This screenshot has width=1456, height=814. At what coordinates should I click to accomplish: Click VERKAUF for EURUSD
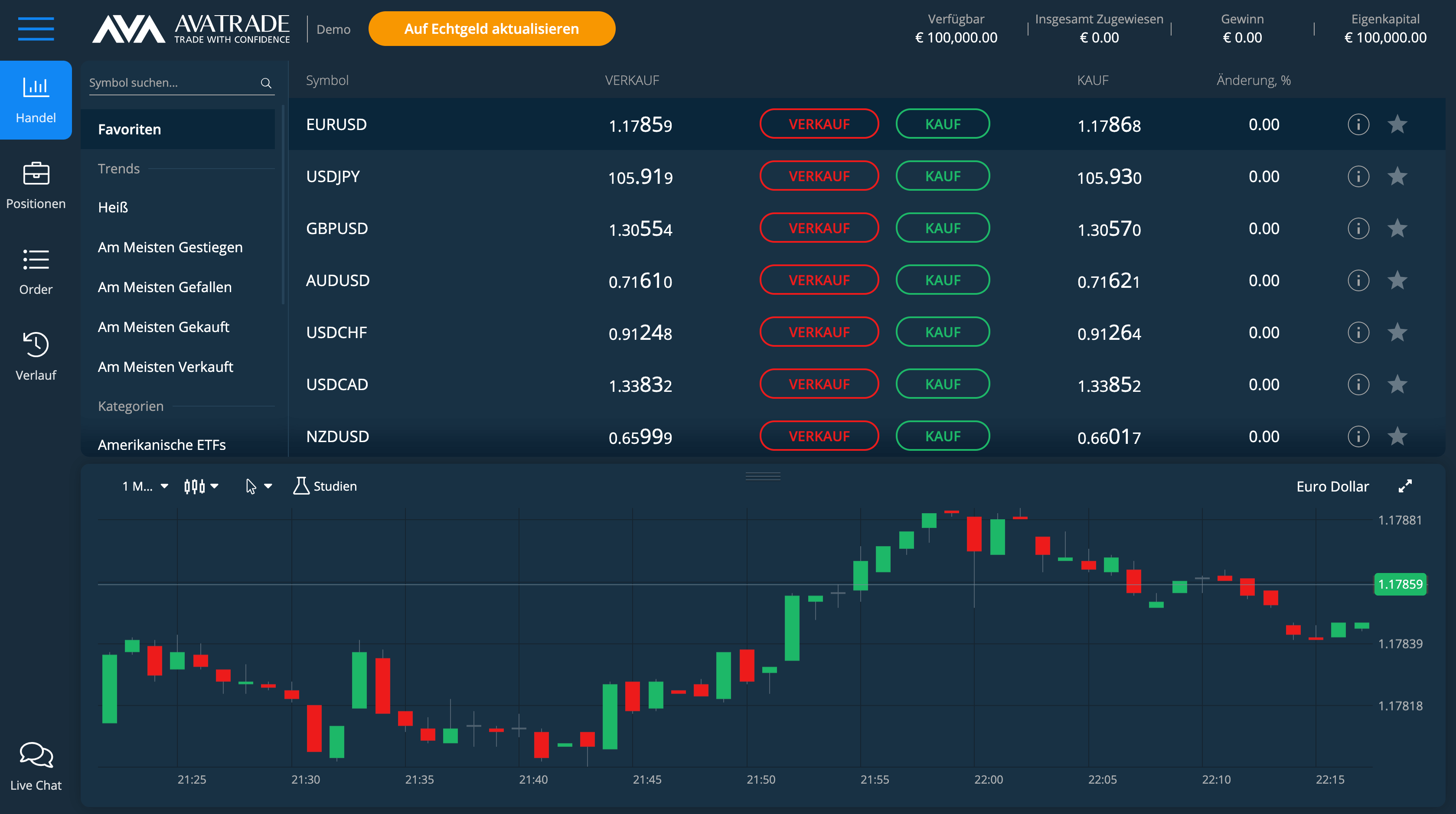819,124
